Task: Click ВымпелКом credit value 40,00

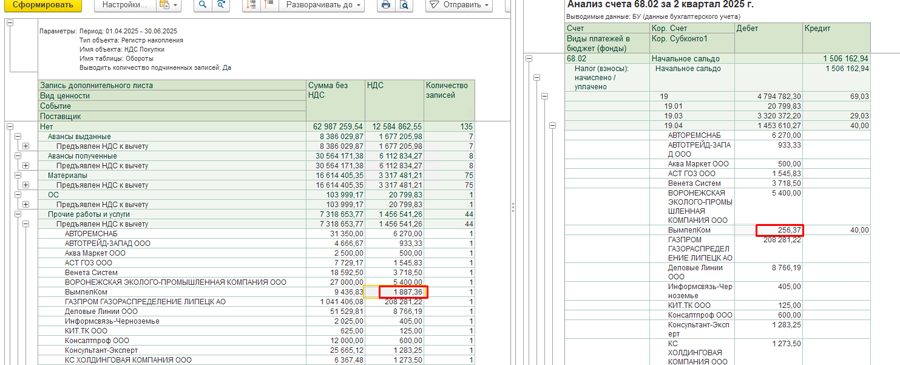Action: click(859, 230)
